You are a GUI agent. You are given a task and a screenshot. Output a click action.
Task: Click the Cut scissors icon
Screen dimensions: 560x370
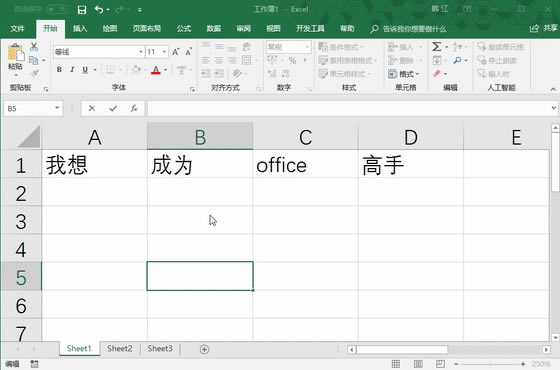[34, 46]
